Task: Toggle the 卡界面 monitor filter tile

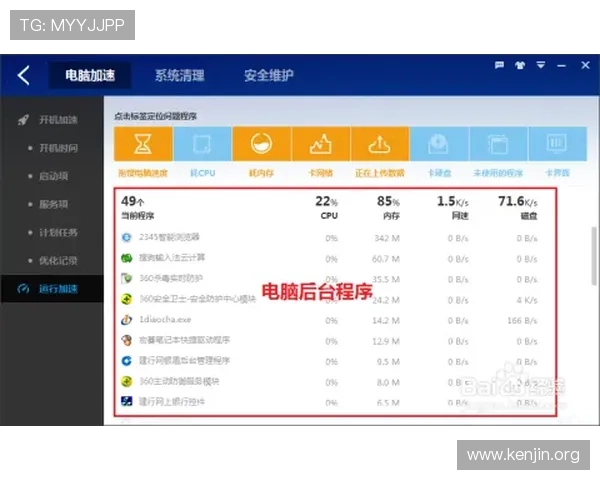Action: point(558,144)
